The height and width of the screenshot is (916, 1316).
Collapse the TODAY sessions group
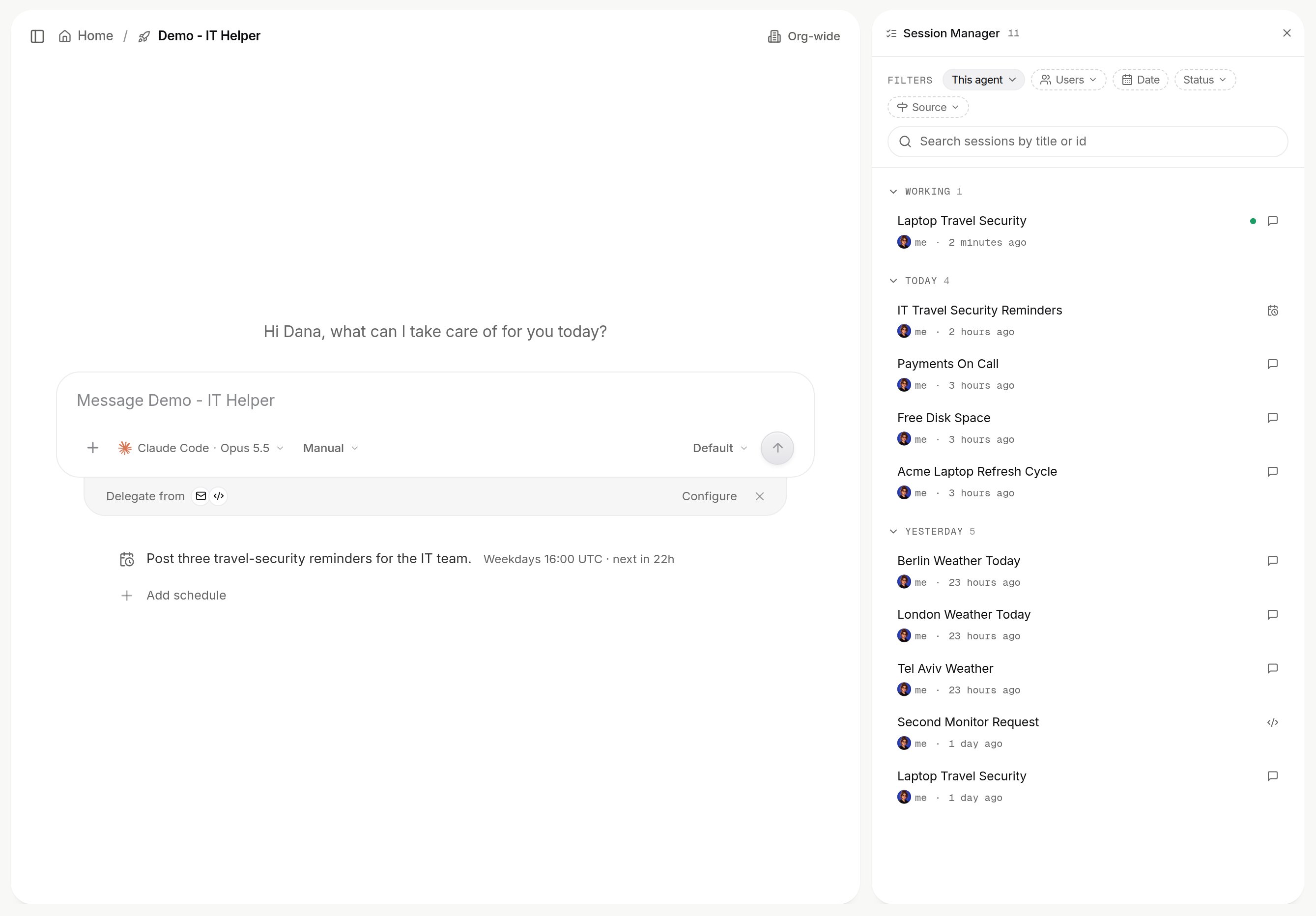(893, 281)
